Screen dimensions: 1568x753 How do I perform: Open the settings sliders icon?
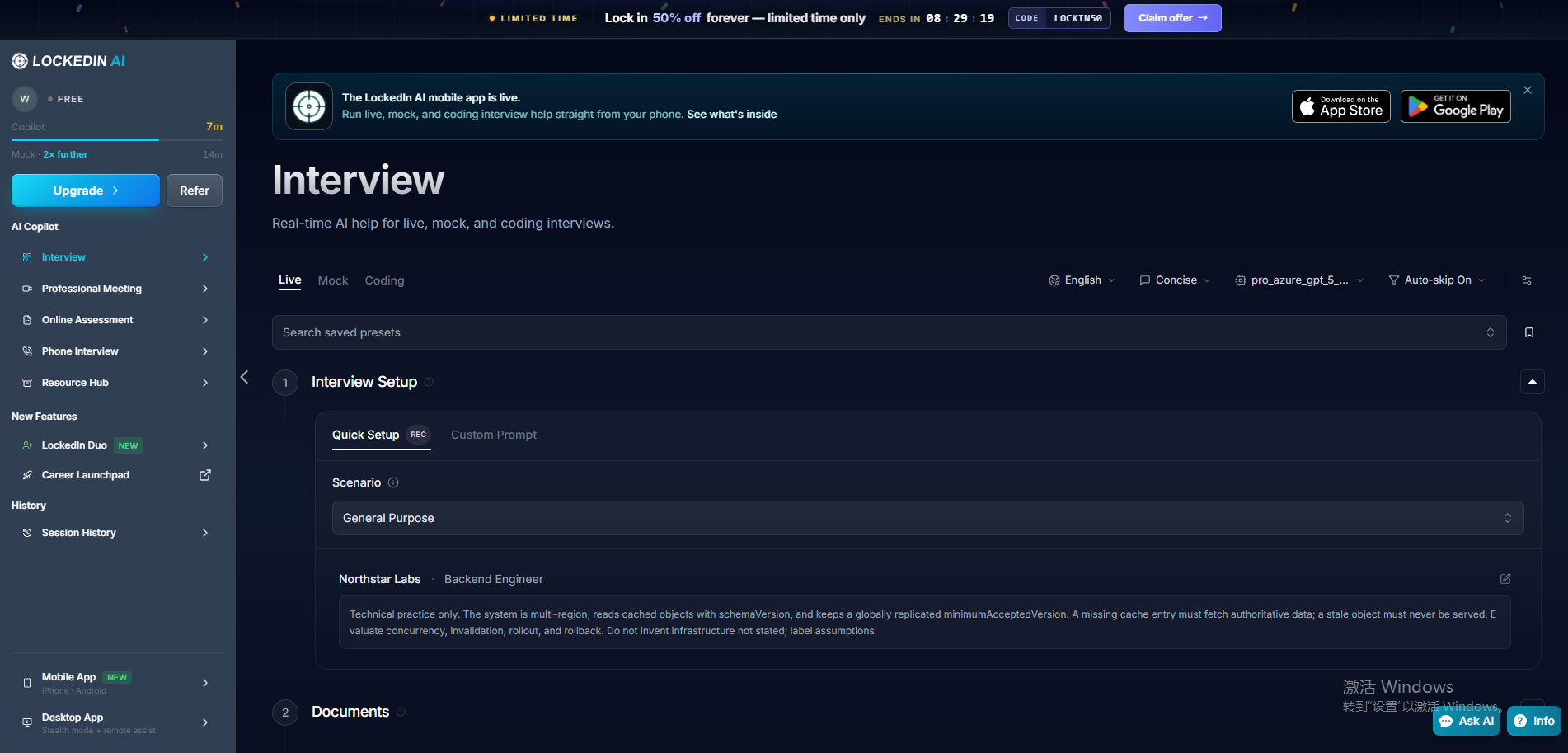point(1527,280)
